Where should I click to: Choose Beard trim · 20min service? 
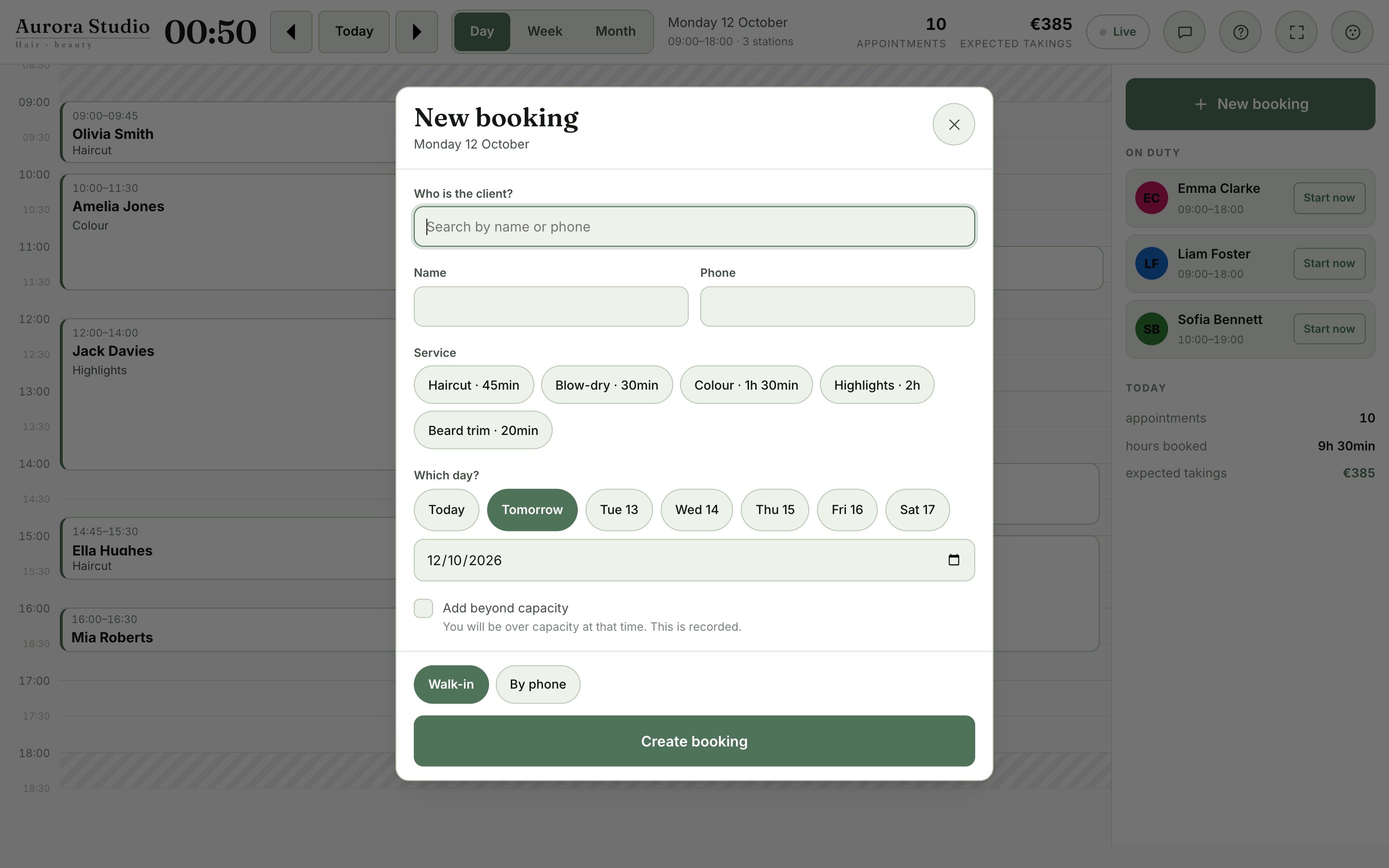(x=483, y=431)
